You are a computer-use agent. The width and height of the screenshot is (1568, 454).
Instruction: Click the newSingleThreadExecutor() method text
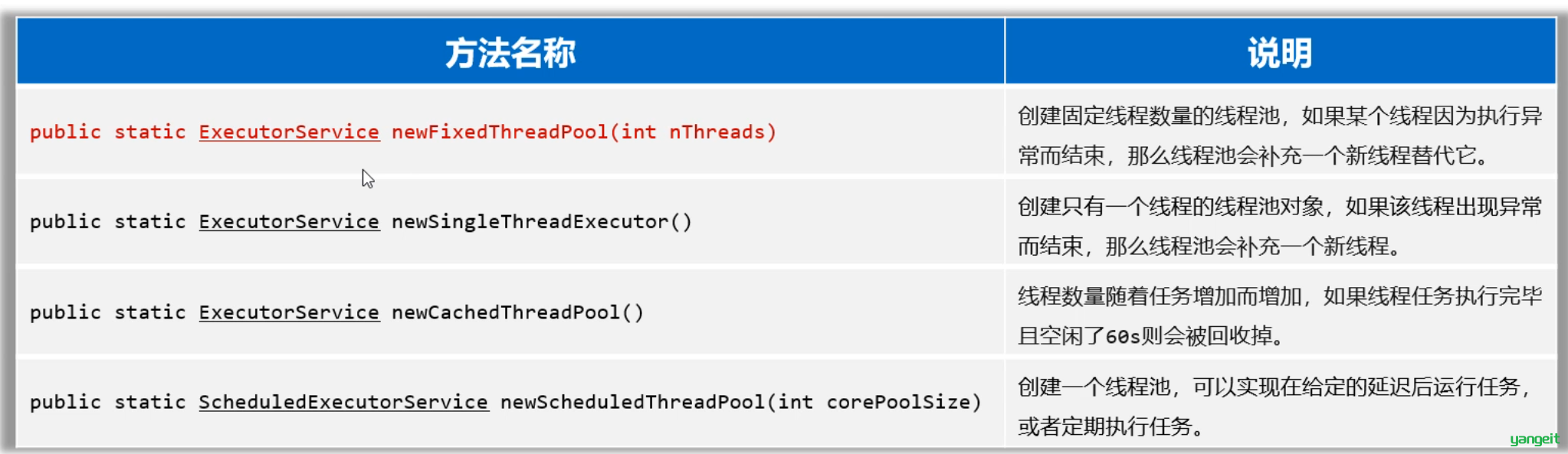pyautogui.click(x=542, y=222)
